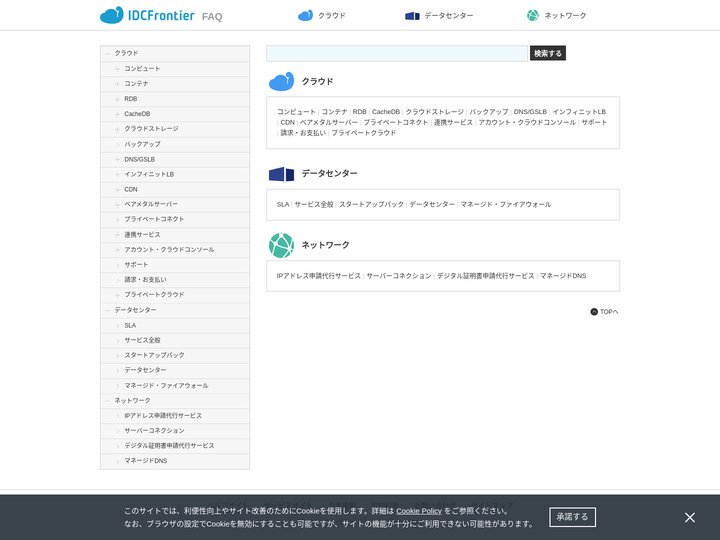Expand the CacheDB sidebar item
This screenshot has width=720, height=540.
pyautogui.click(x=117, y=114)
